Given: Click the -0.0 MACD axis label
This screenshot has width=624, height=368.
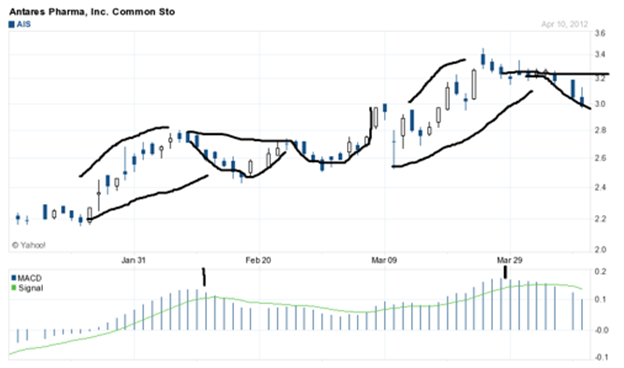Looking at the screenshot, I should pos(601,330).
